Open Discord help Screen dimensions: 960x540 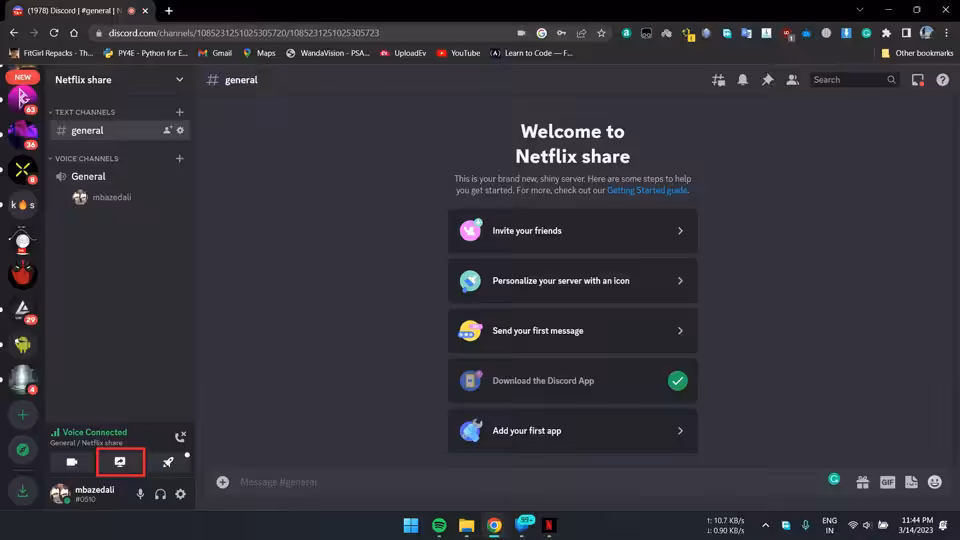(942, 80)
